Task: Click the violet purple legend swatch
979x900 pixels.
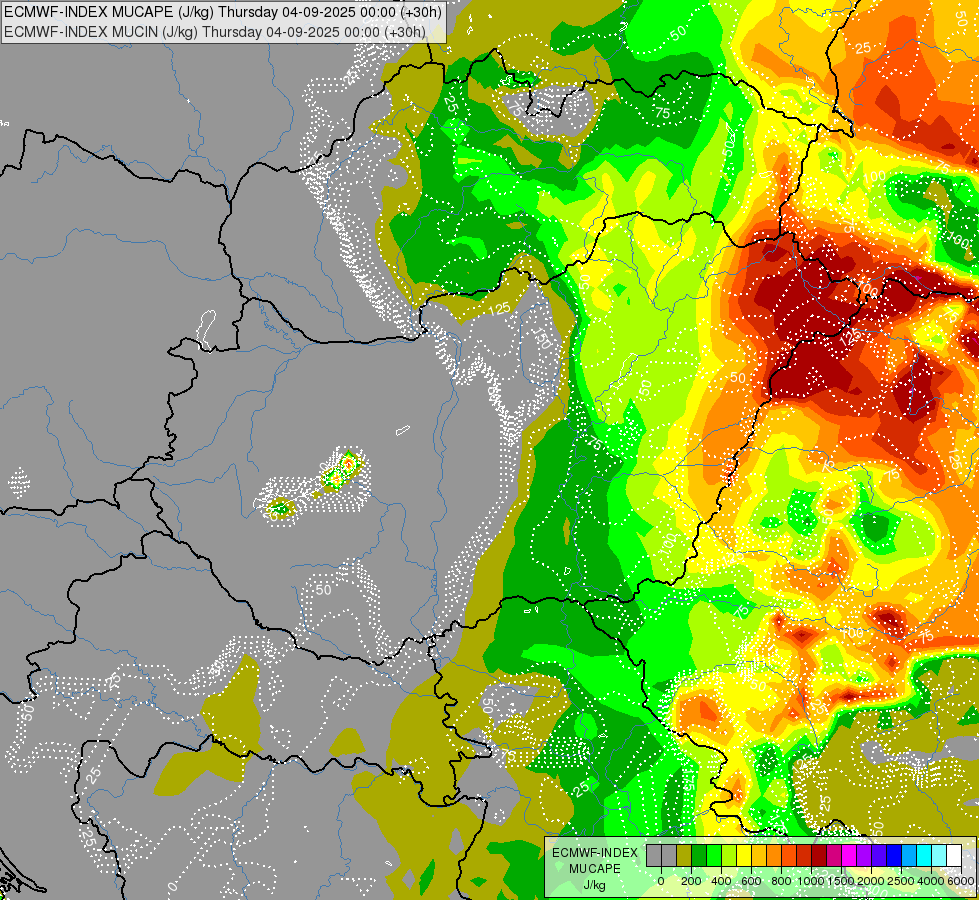Action: (x=865, y=855)
